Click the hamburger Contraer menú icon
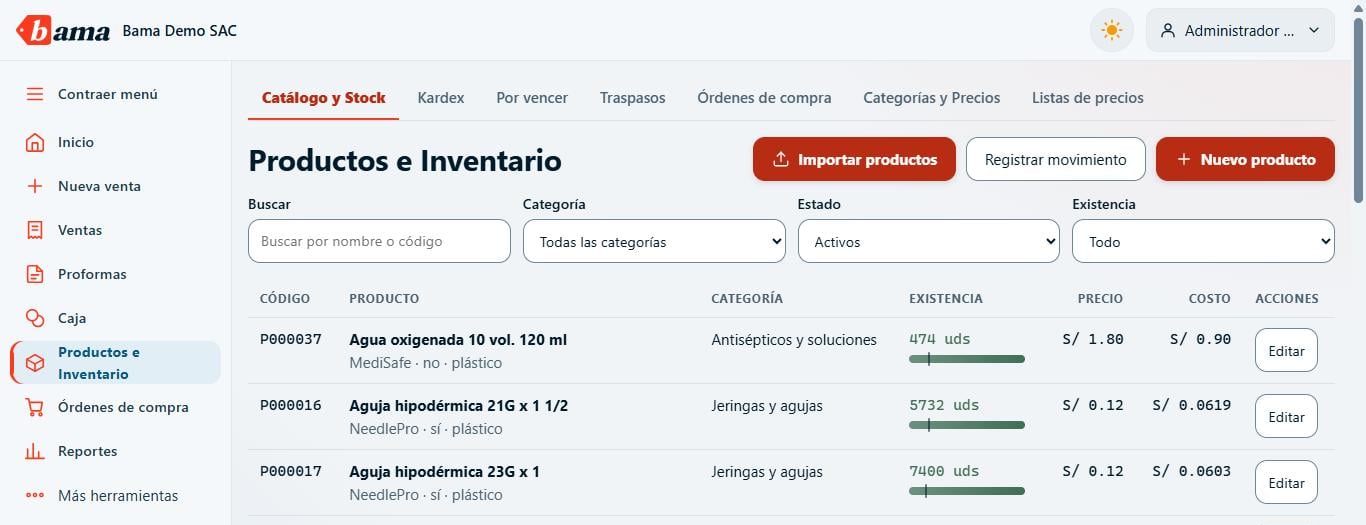 35,94
